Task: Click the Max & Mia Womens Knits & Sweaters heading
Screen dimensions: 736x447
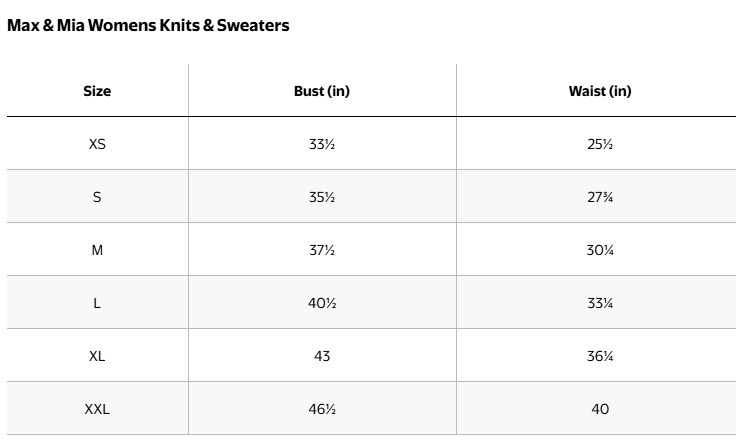Action: pyautogui.click(x=148, y=26)
